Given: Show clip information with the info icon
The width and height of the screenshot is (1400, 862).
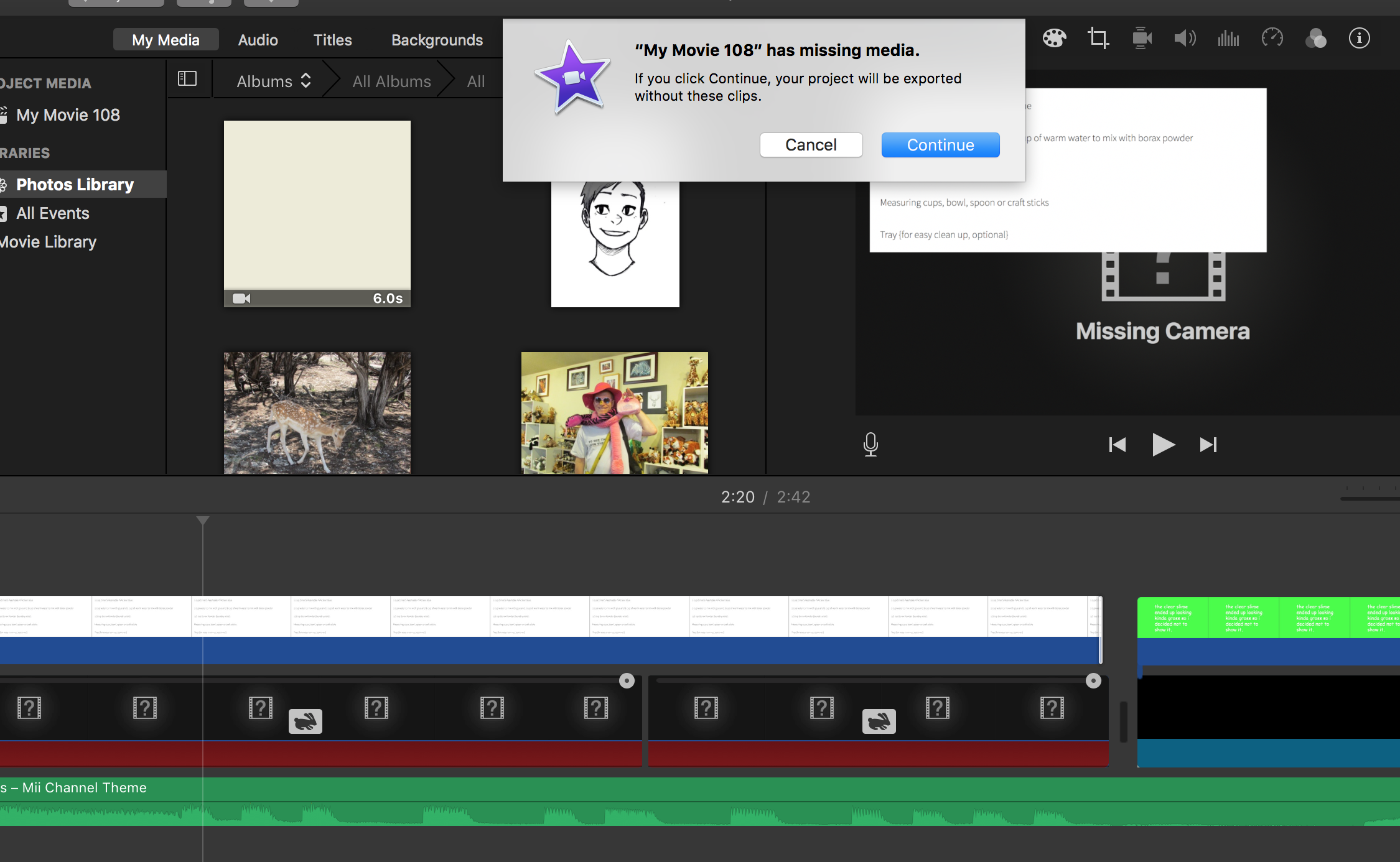Looking at the screenshot, I should pos(1359,38).
